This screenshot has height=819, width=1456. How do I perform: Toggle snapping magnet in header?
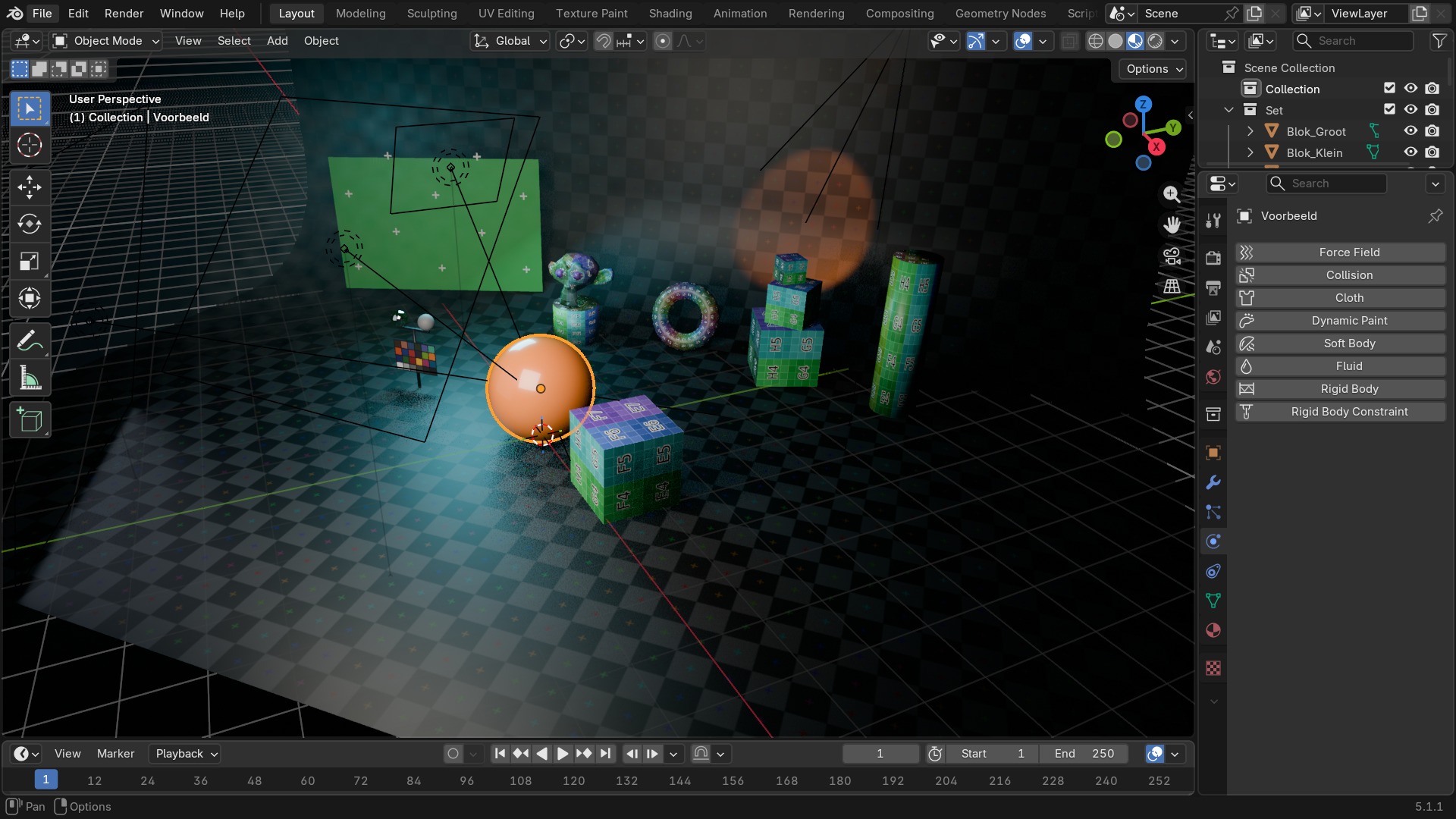tap(603, 41)
